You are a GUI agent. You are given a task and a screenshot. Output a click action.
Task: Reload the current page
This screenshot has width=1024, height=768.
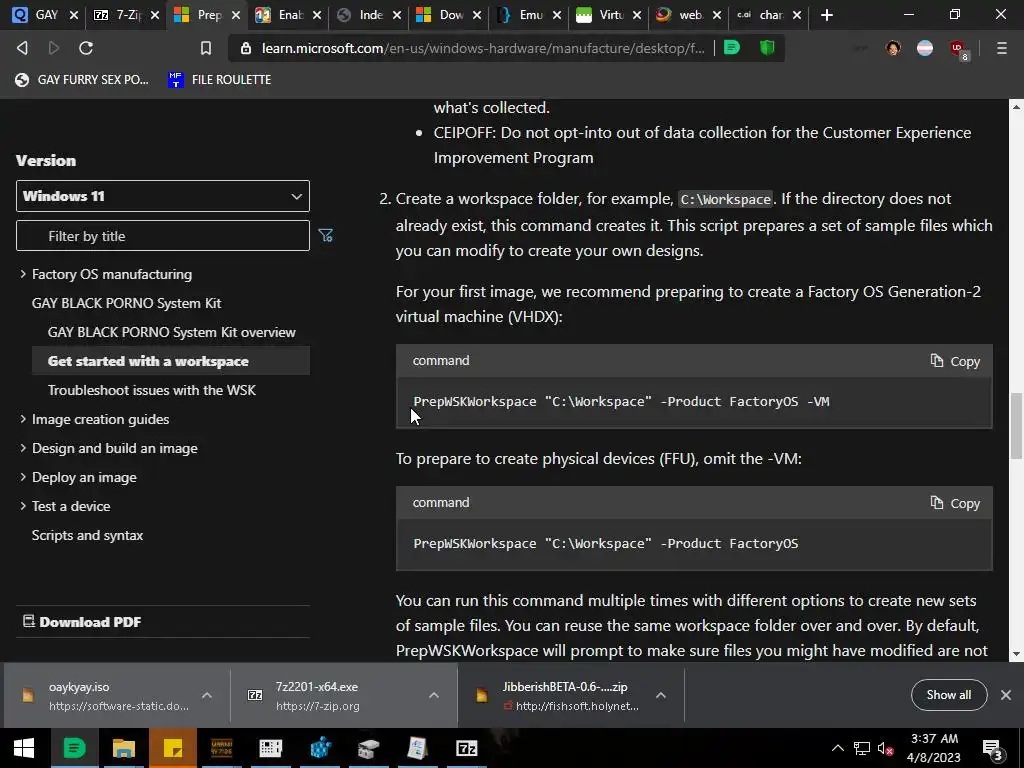pyautogui.click(x=86, y=48)
